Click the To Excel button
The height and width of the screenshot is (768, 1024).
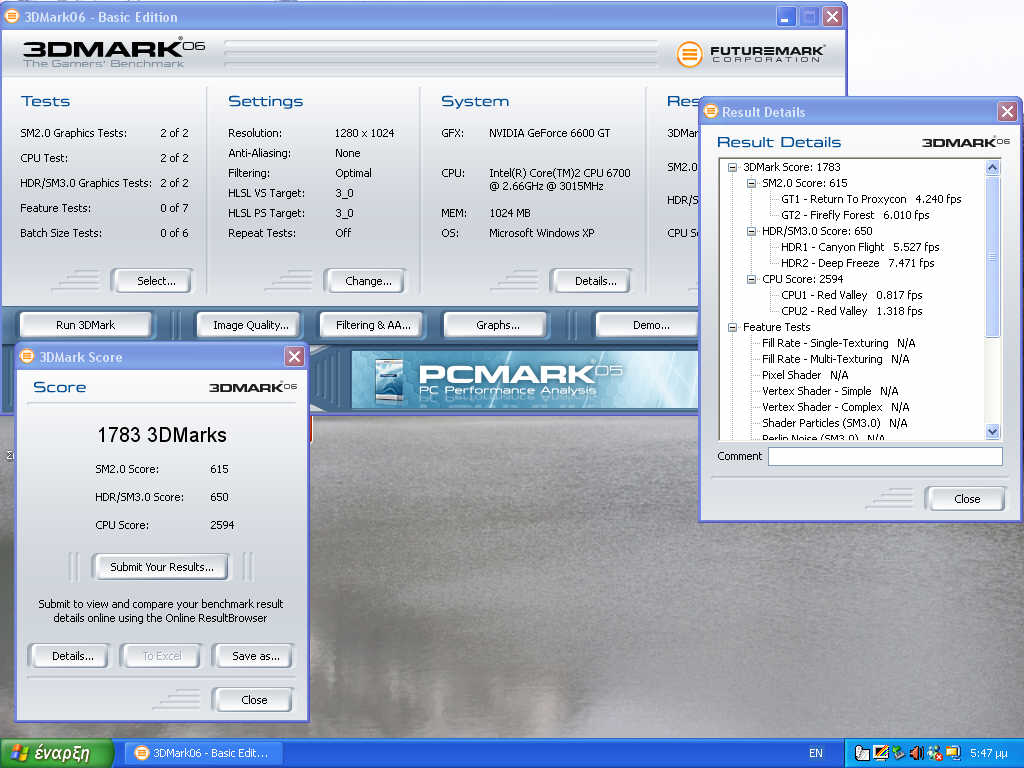(161, 656)
